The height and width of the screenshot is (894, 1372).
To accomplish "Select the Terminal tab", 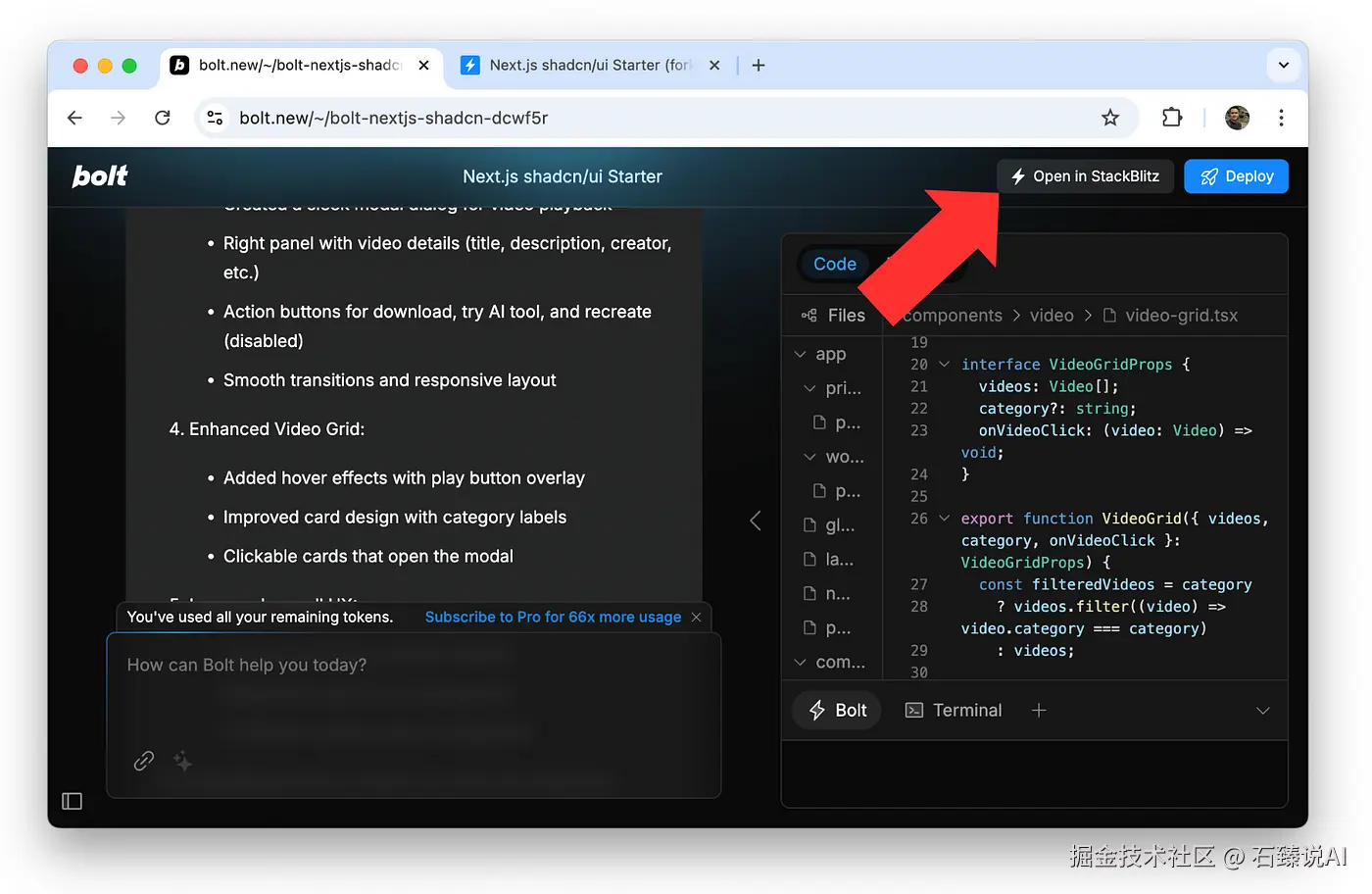I will click(x=953, y=711).
